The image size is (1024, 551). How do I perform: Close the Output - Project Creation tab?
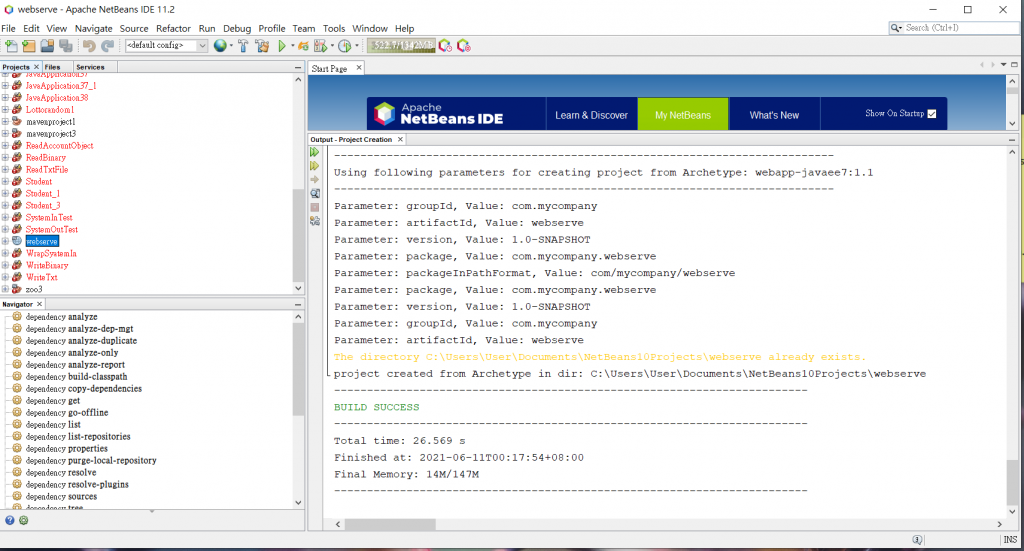point(400,139)
